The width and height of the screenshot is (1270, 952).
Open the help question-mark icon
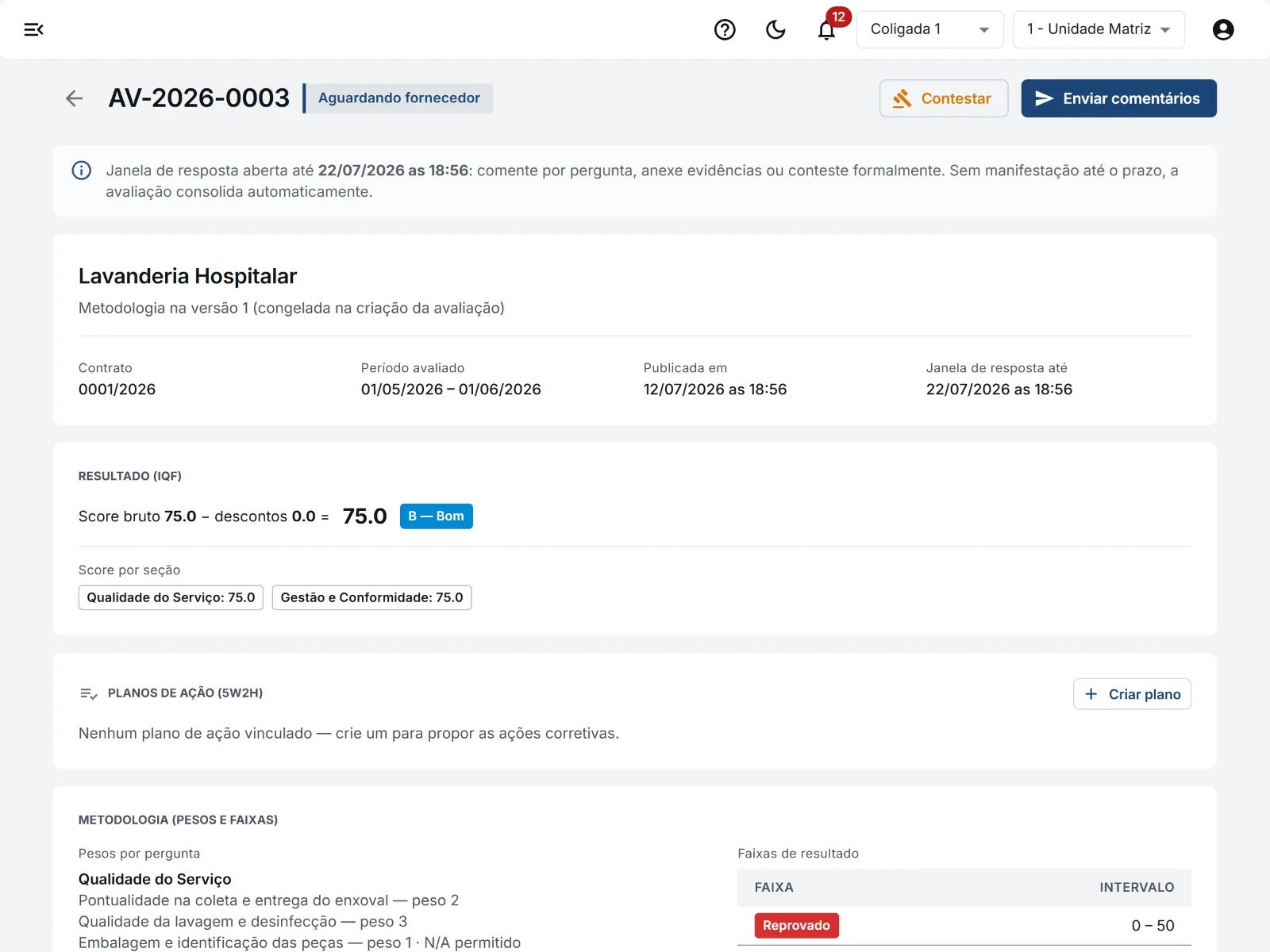[x=725, y=29]
